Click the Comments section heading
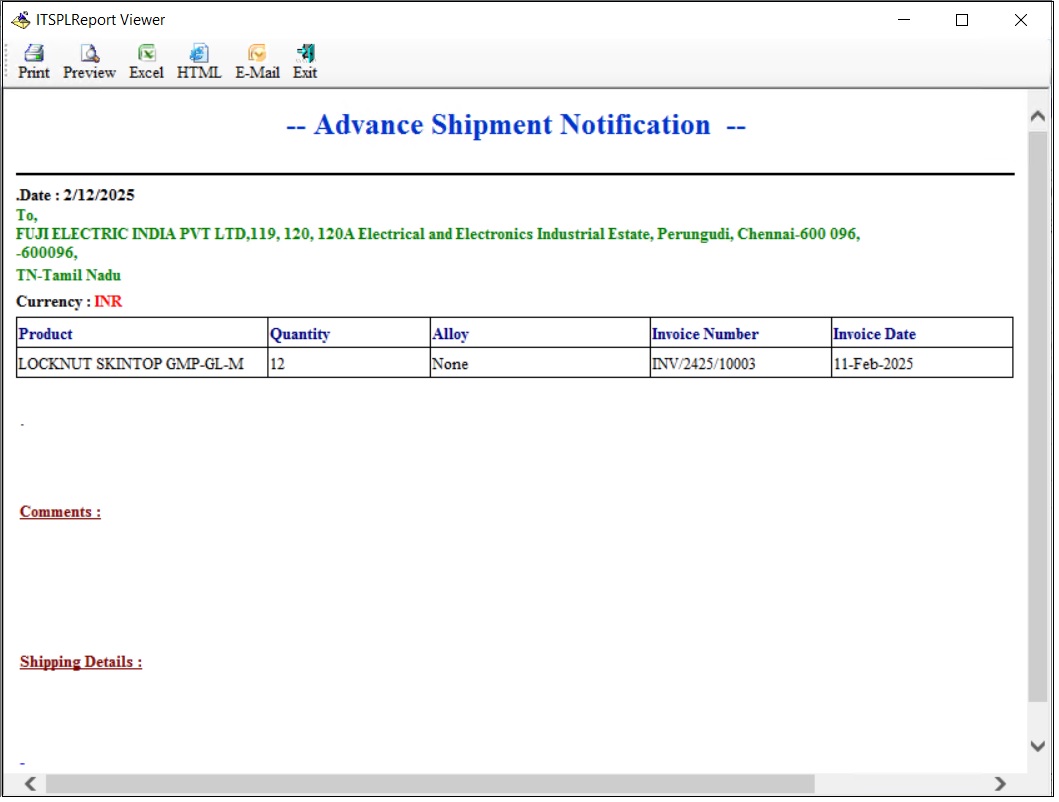The image size is (1059, 802). (x=59, y=511)
